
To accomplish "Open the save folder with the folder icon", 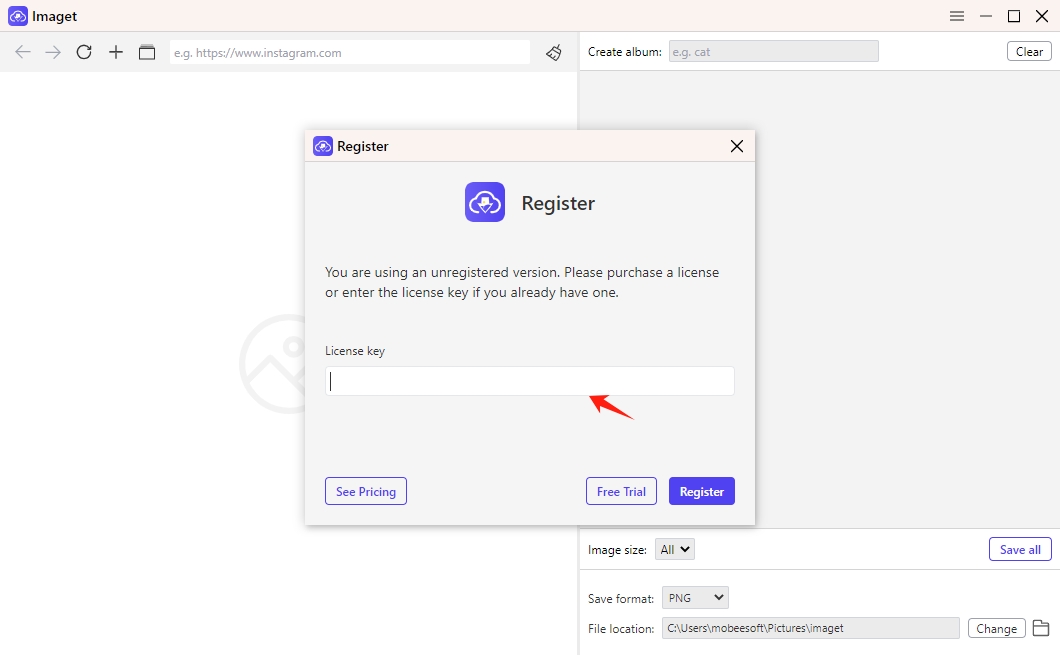I will tap(1041, 628).
